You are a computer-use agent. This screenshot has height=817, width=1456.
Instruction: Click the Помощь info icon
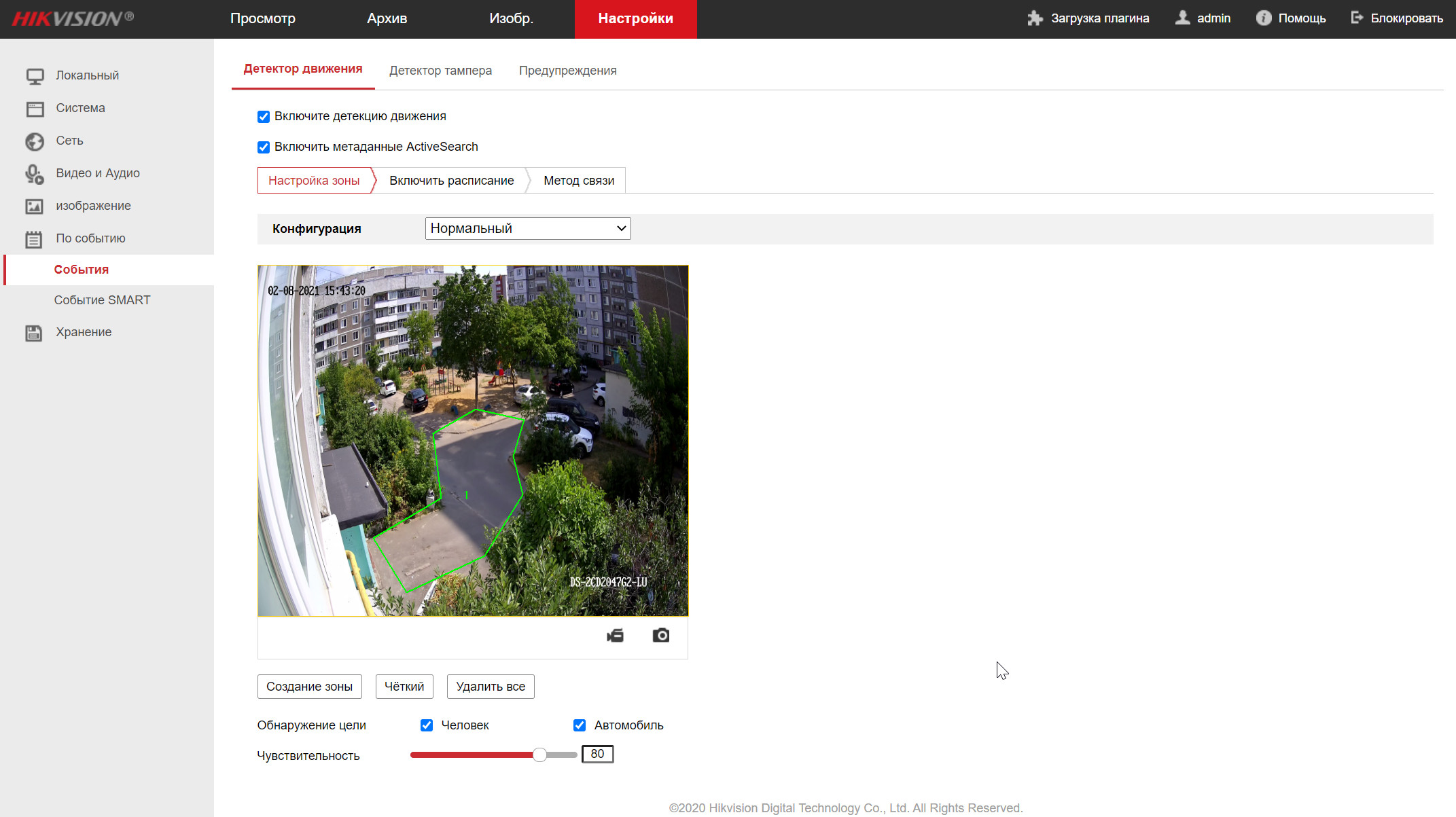(1263, 18)
